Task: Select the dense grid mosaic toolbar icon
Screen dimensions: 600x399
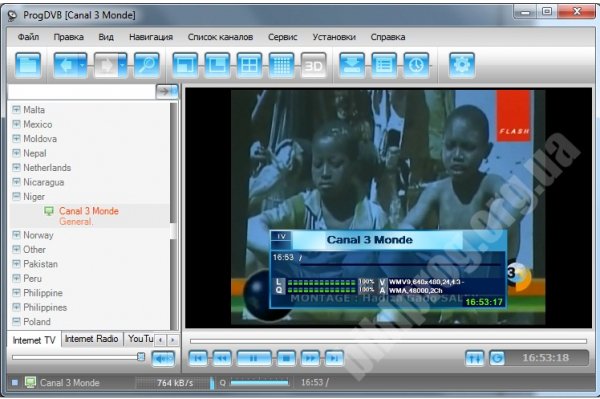Action: [282, 65]
